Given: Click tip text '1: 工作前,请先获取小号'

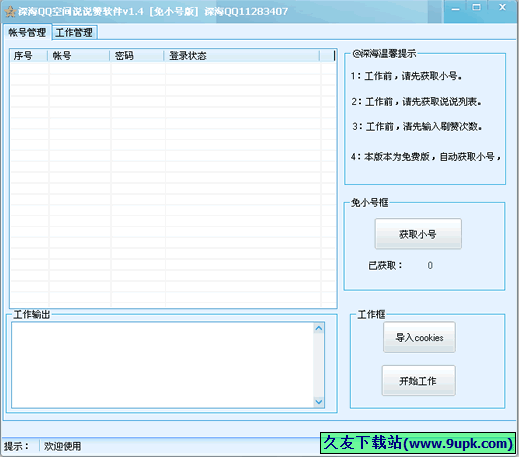Looking at the screenshot, I should pyautogui.click(x=406, y=76).
